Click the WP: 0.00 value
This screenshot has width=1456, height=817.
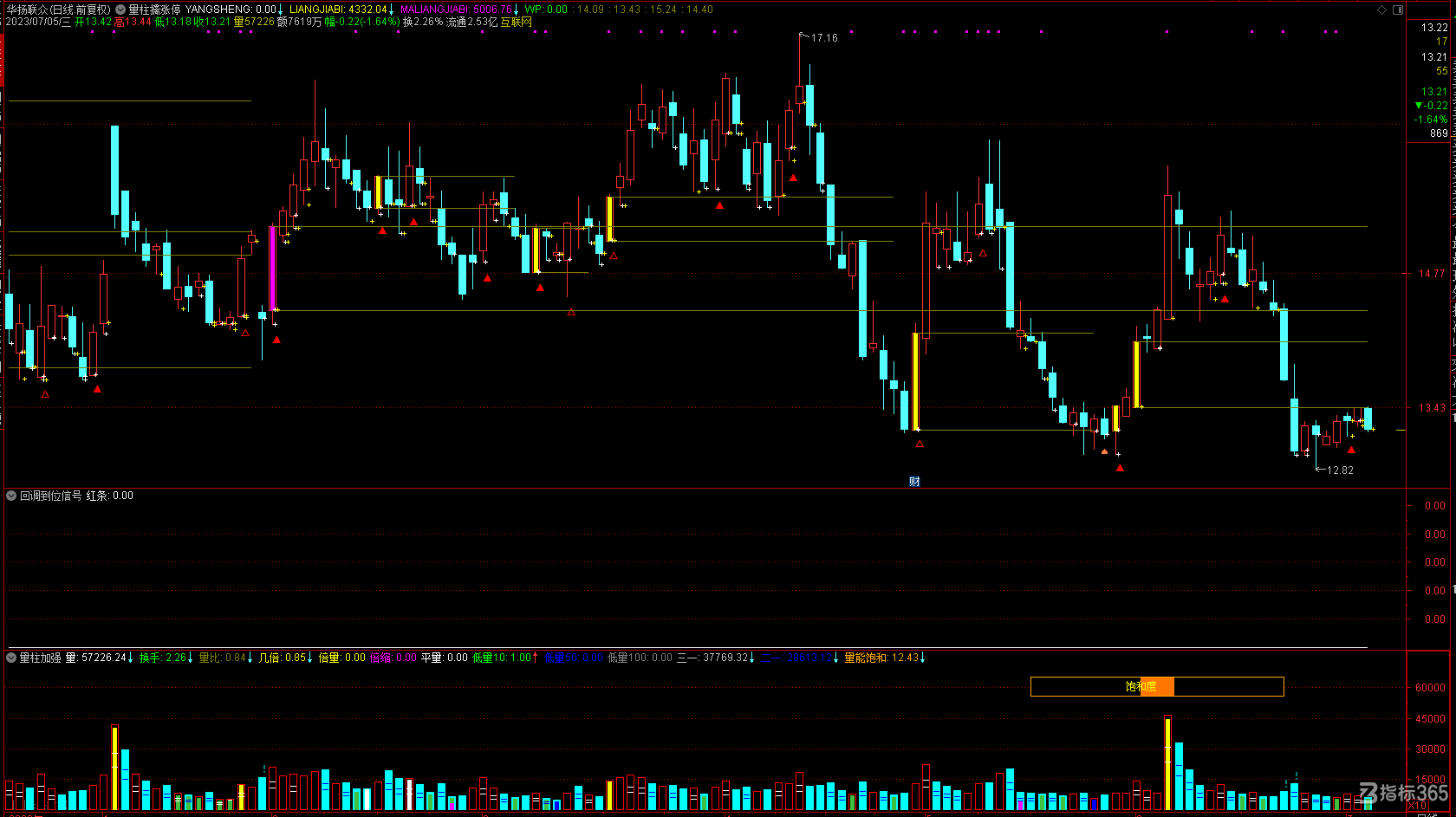546,10
